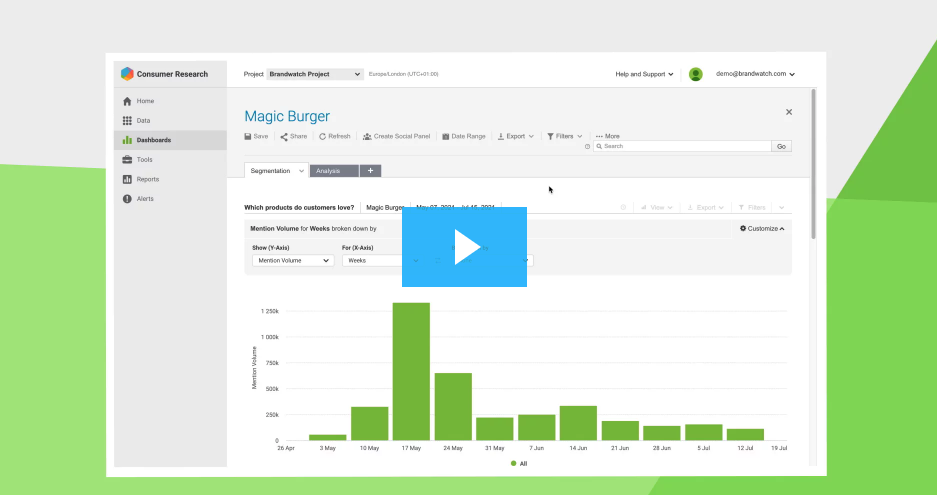Screen dimensions: 937x495
Task: Save the Magic Burger dashboard
Action: click(256, 136)
